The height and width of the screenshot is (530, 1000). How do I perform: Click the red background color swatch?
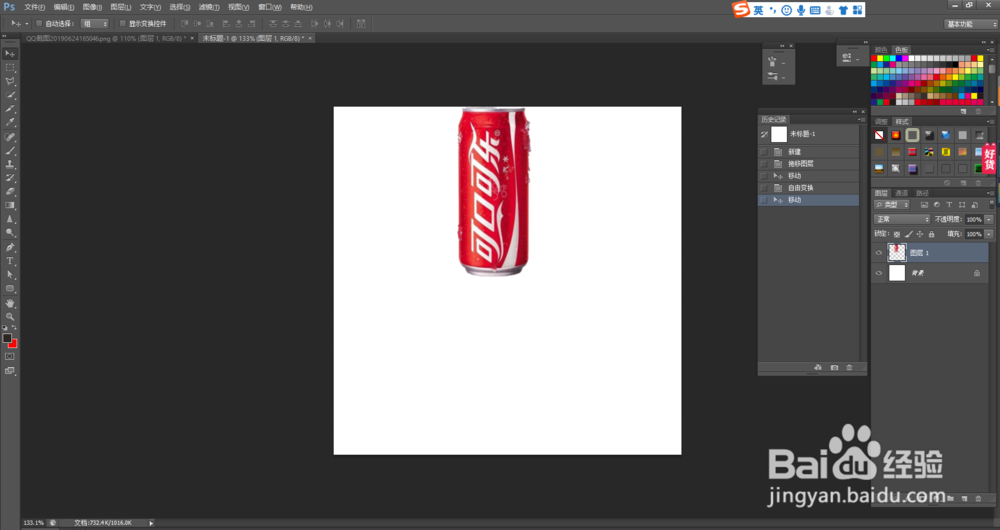point(13,344)
